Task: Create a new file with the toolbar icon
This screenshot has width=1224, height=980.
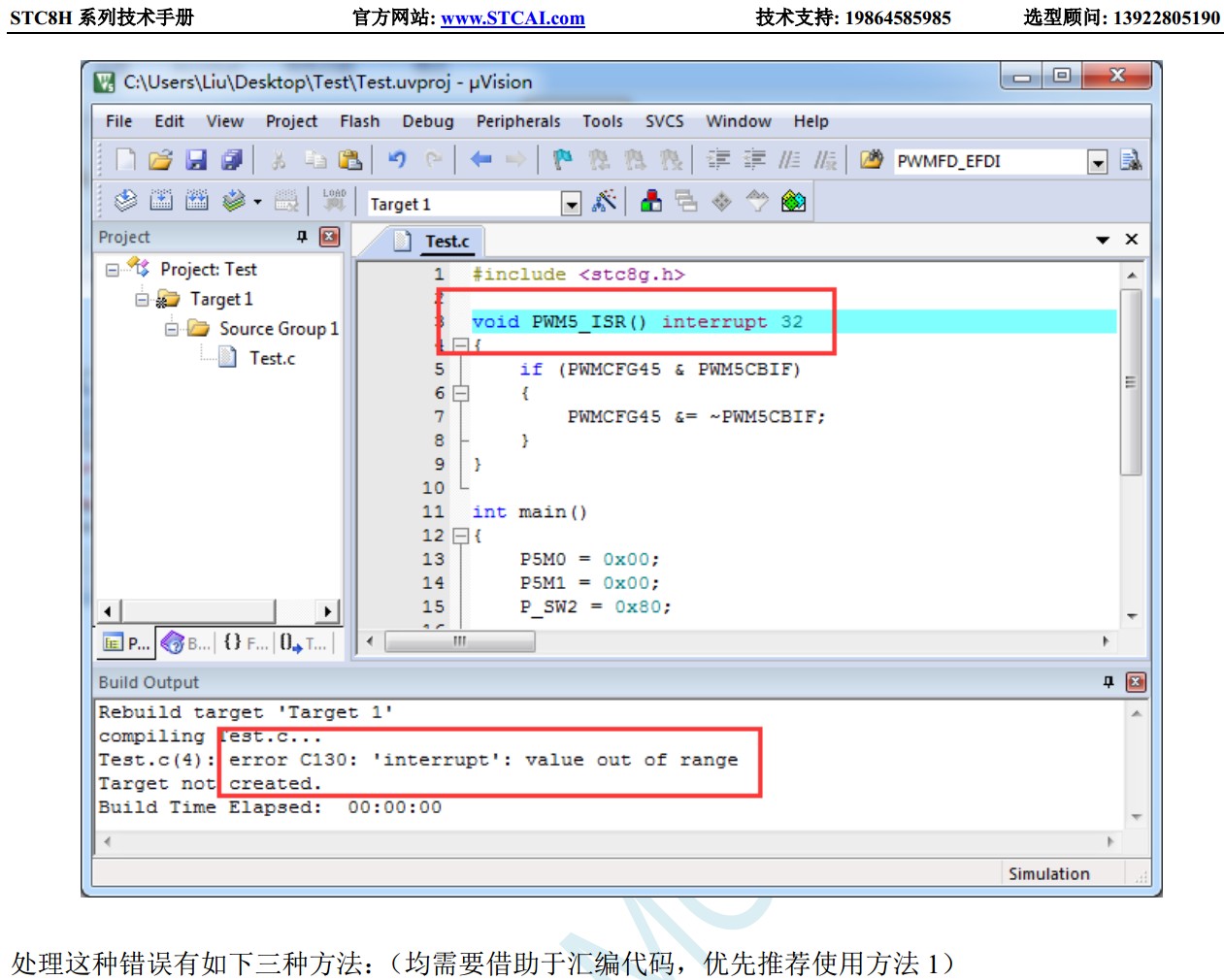Action: point(125,160)
